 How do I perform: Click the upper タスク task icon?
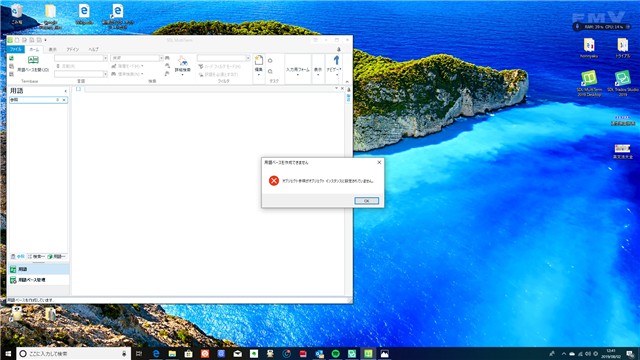click(x=270, y=61)
